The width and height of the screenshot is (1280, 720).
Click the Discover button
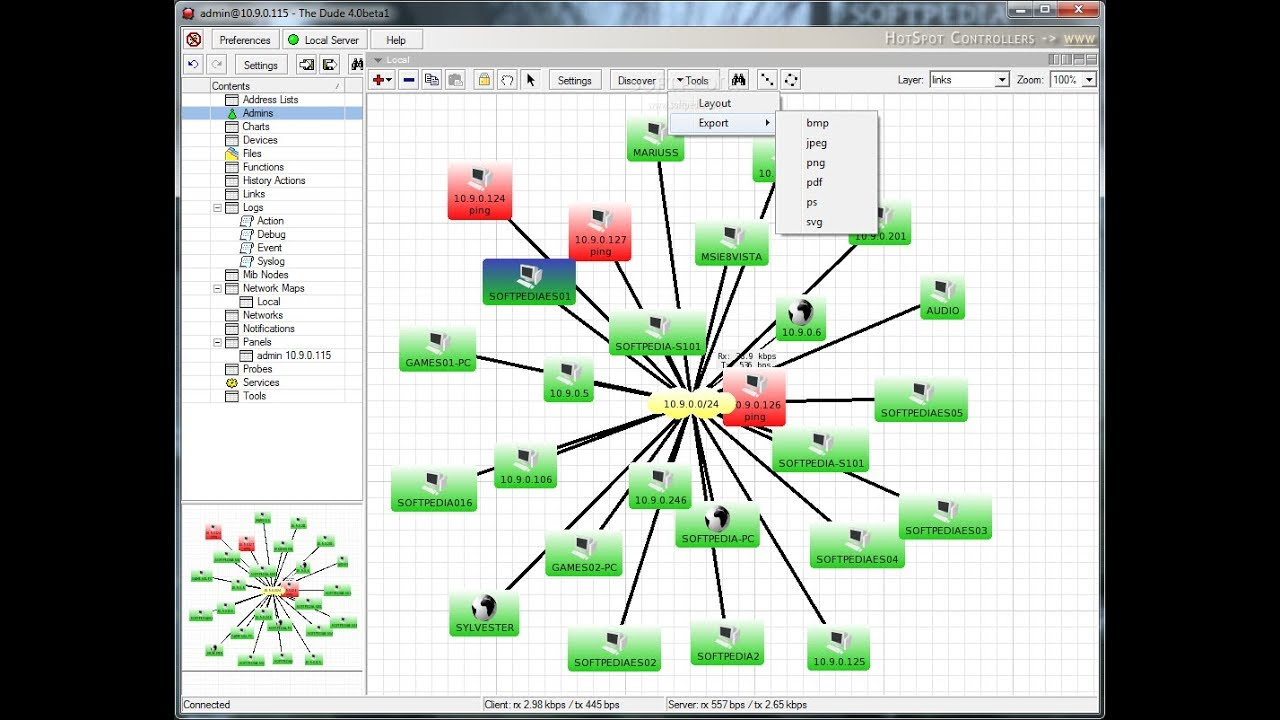637,80
